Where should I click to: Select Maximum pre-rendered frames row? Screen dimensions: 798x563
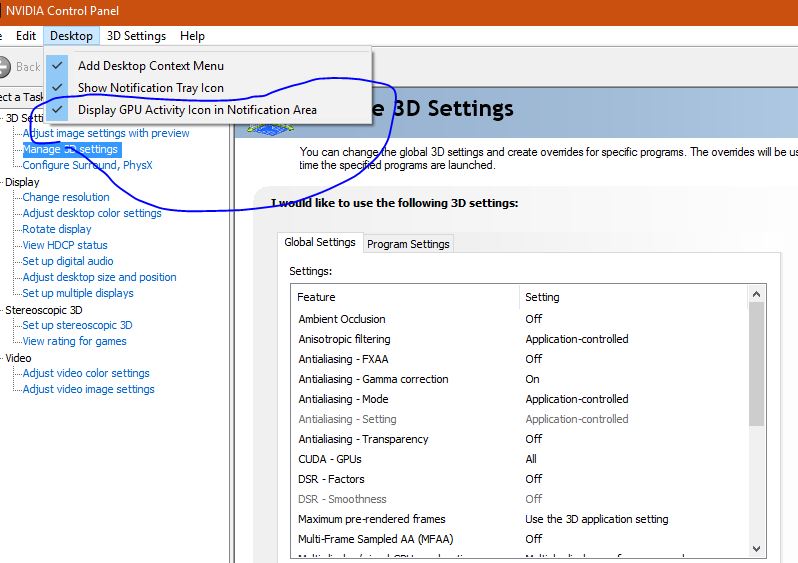click(519, 519)
